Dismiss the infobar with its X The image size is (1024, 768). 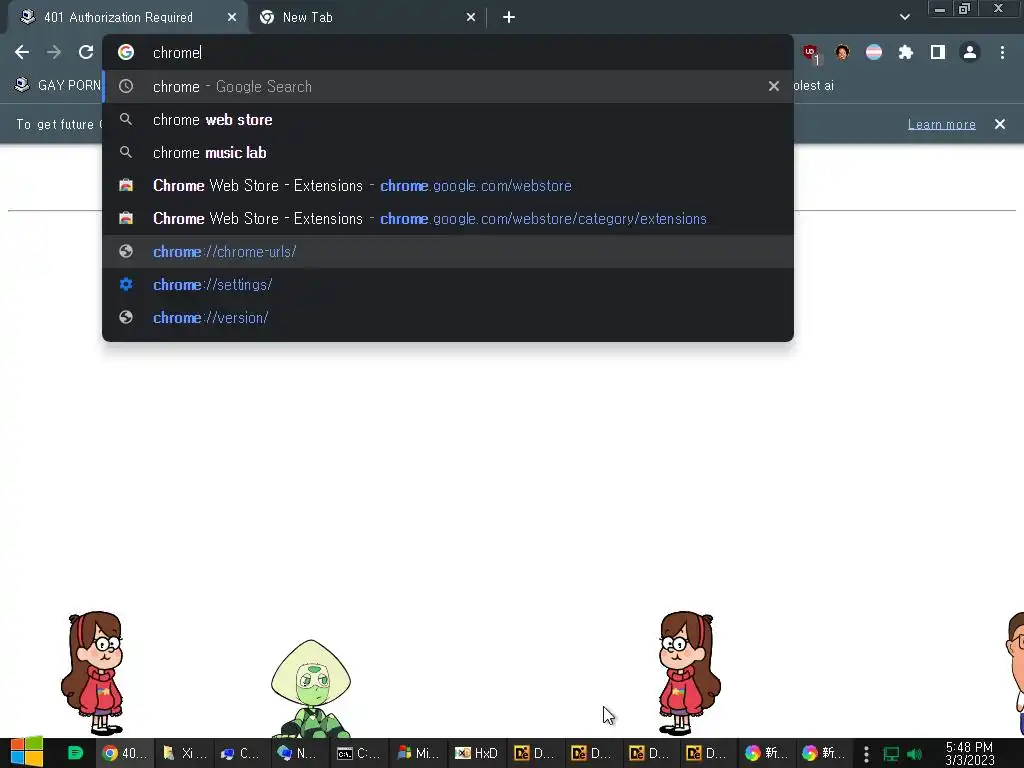coord(999,124)
